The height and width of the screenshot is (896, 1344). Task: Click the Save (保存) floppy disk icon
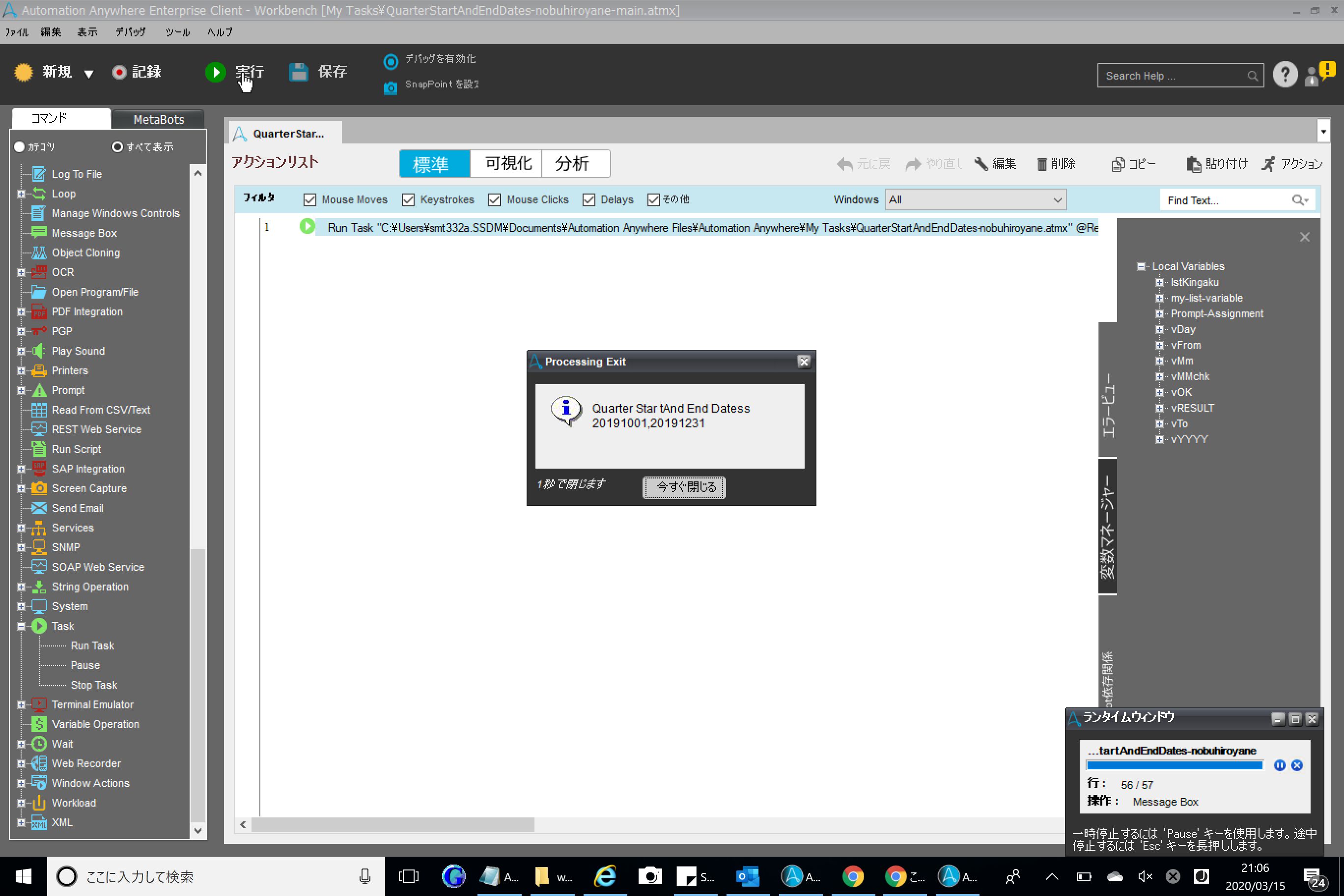pos(298,72)
